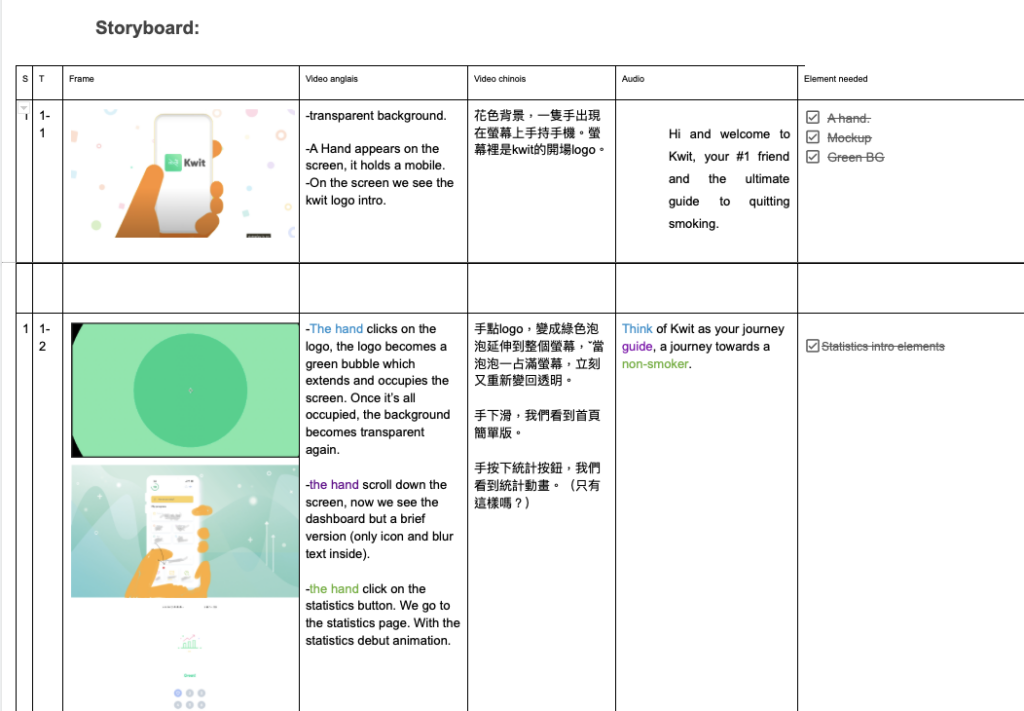Open the small dropdown arrow in first row
Image resolution: width=1024 pixels, height=711 pixels.
(x=24, y=108)
